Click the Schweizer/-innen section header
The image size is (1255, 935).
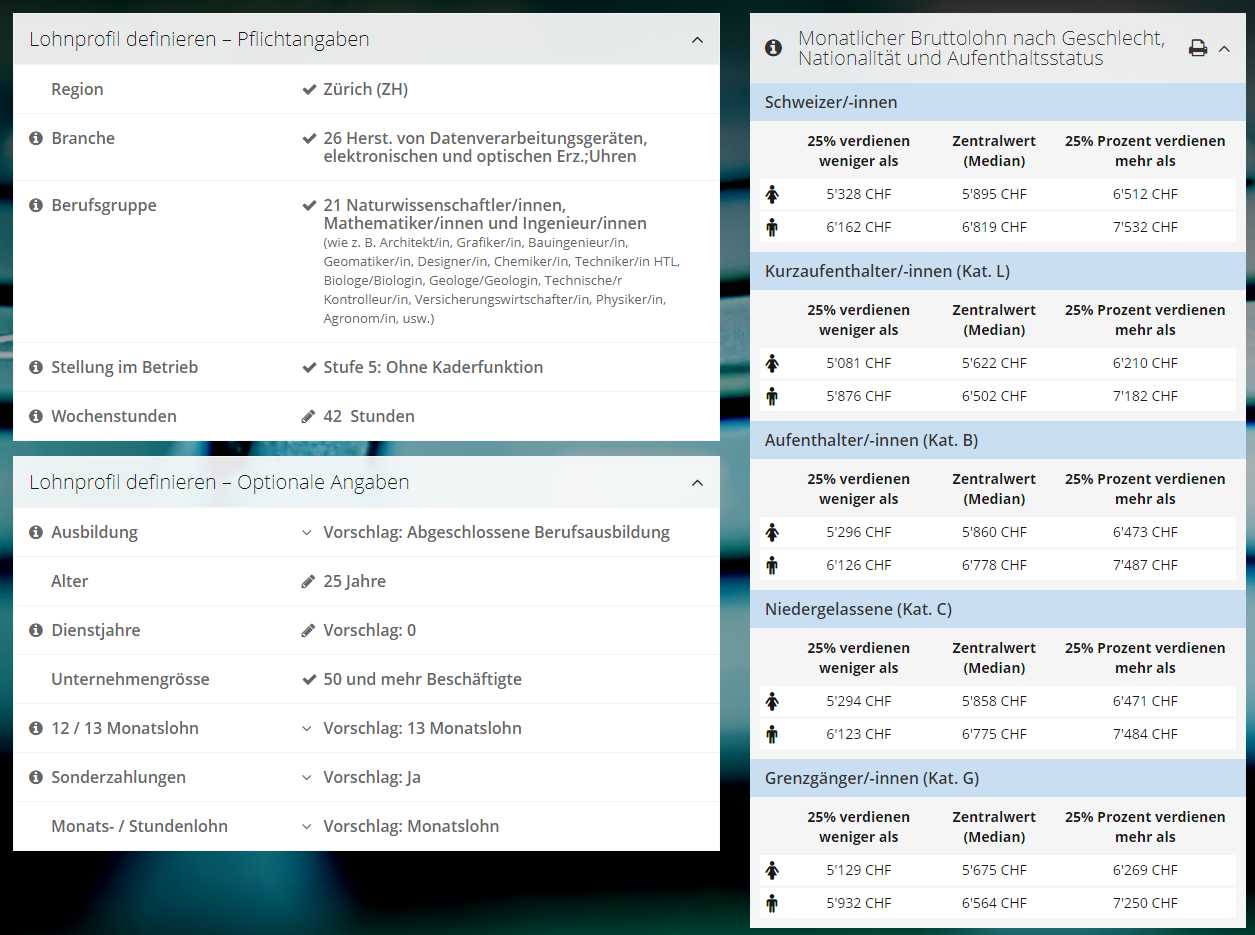click(x=998, y=102)
